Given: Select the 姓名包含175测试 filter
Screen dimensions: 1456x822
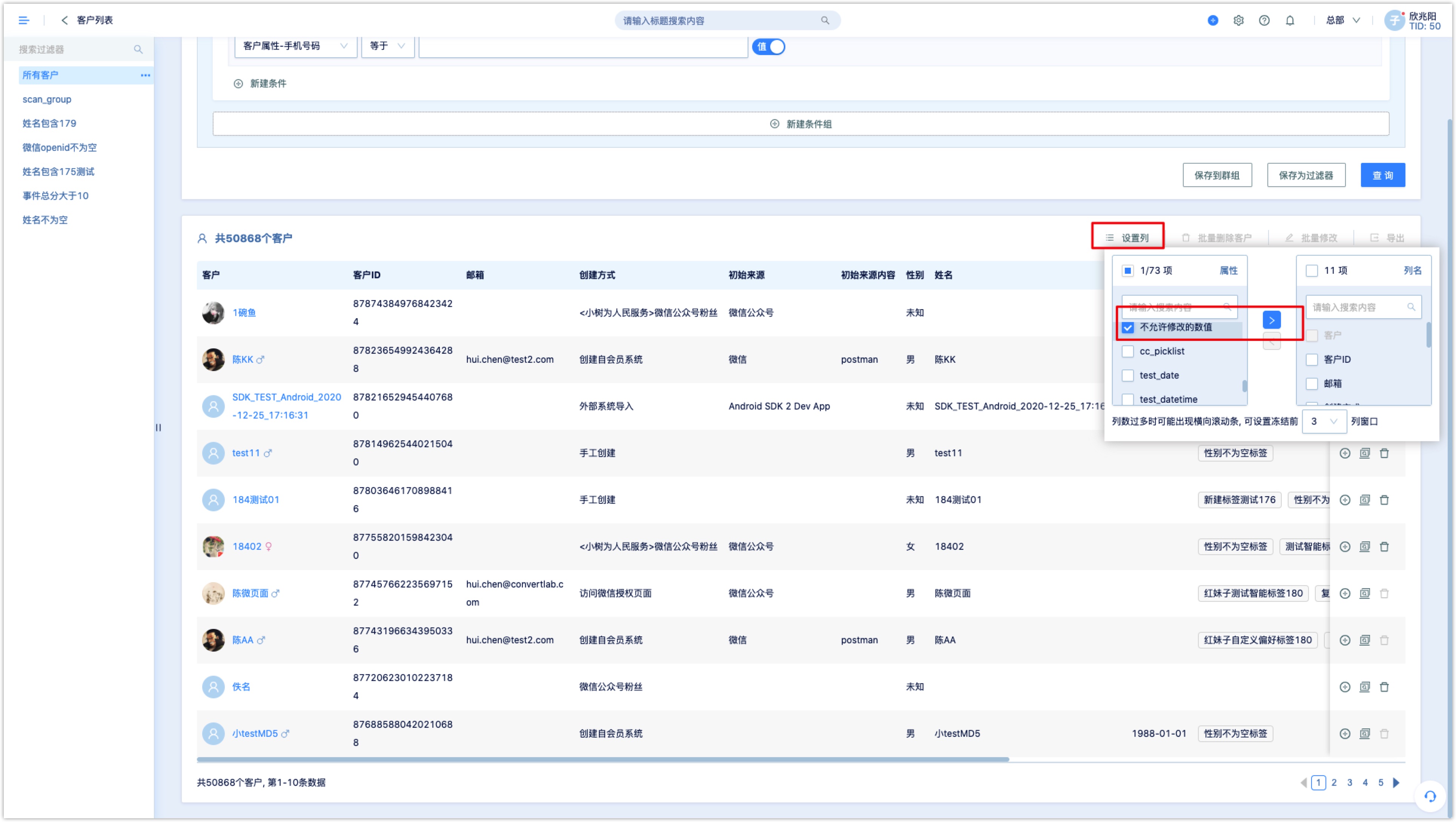Looking at the screenshot, I should pyautogui.click(x=58, y=172).
